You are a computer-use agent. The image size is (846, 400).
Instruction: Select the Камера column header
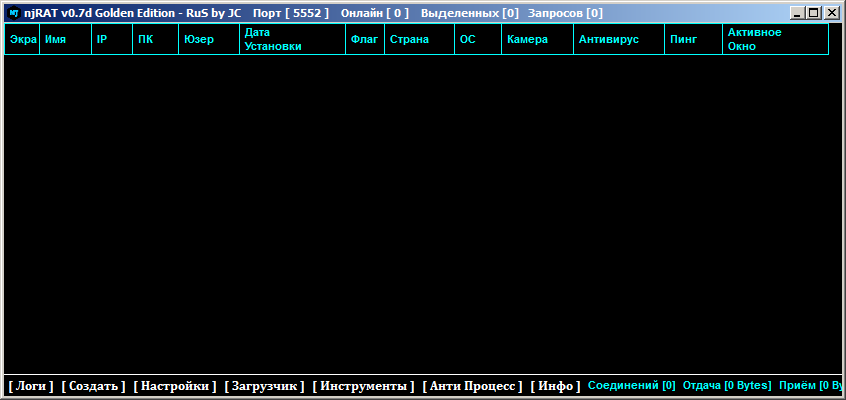click(x=537, y=39)
